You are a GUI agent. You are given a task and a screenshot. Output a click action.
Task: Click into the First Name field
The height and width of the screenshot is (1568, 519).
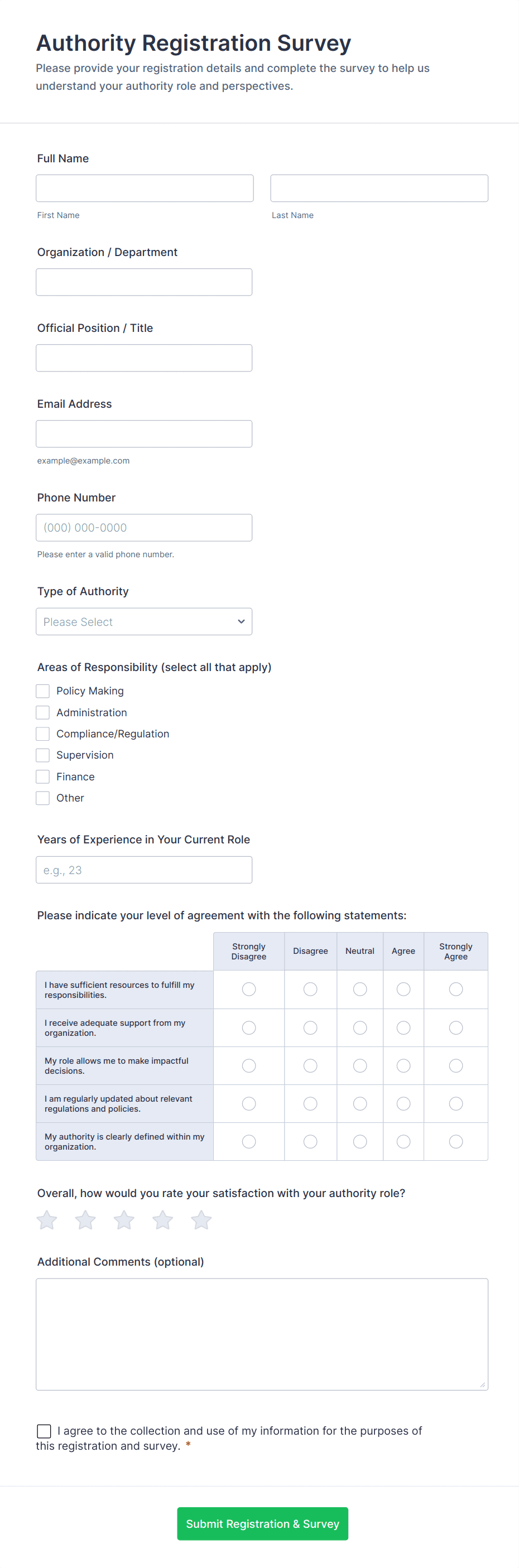145,187
